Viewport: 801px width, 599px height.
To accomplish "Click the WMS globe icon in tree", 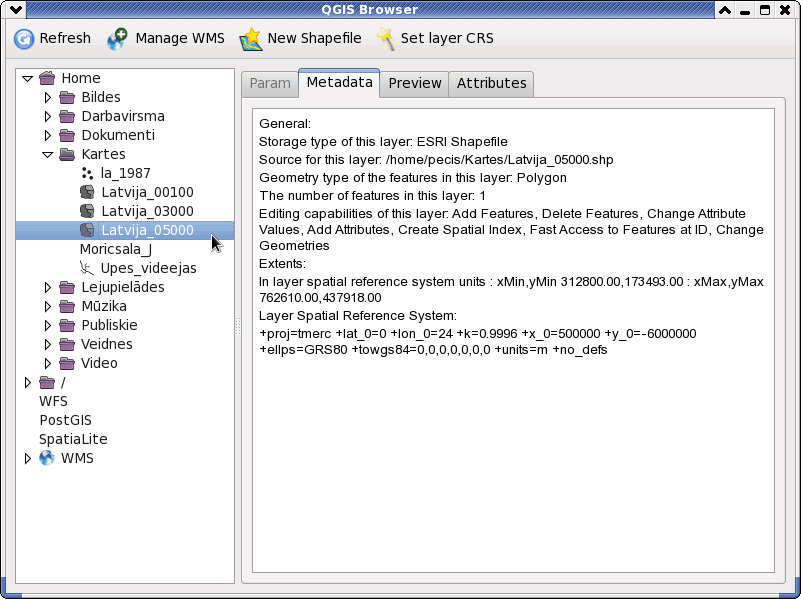I will 47,458.
